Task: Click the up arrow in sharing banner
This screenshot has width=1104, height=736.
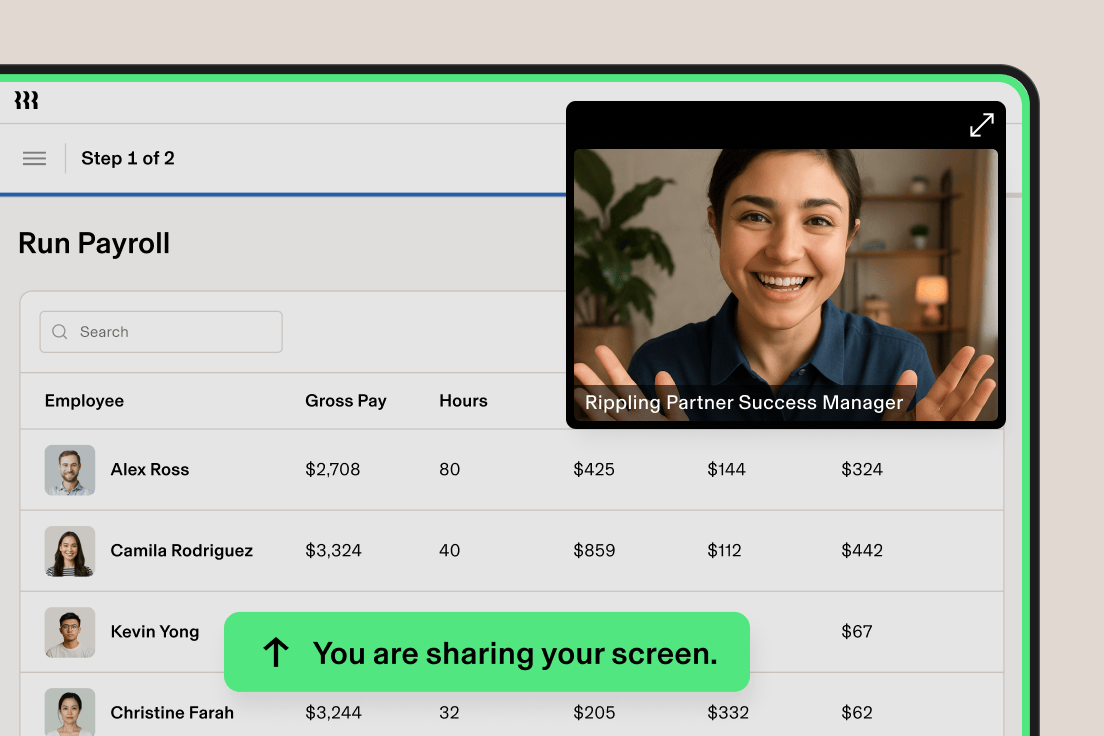Action: (x=276, y=652)
